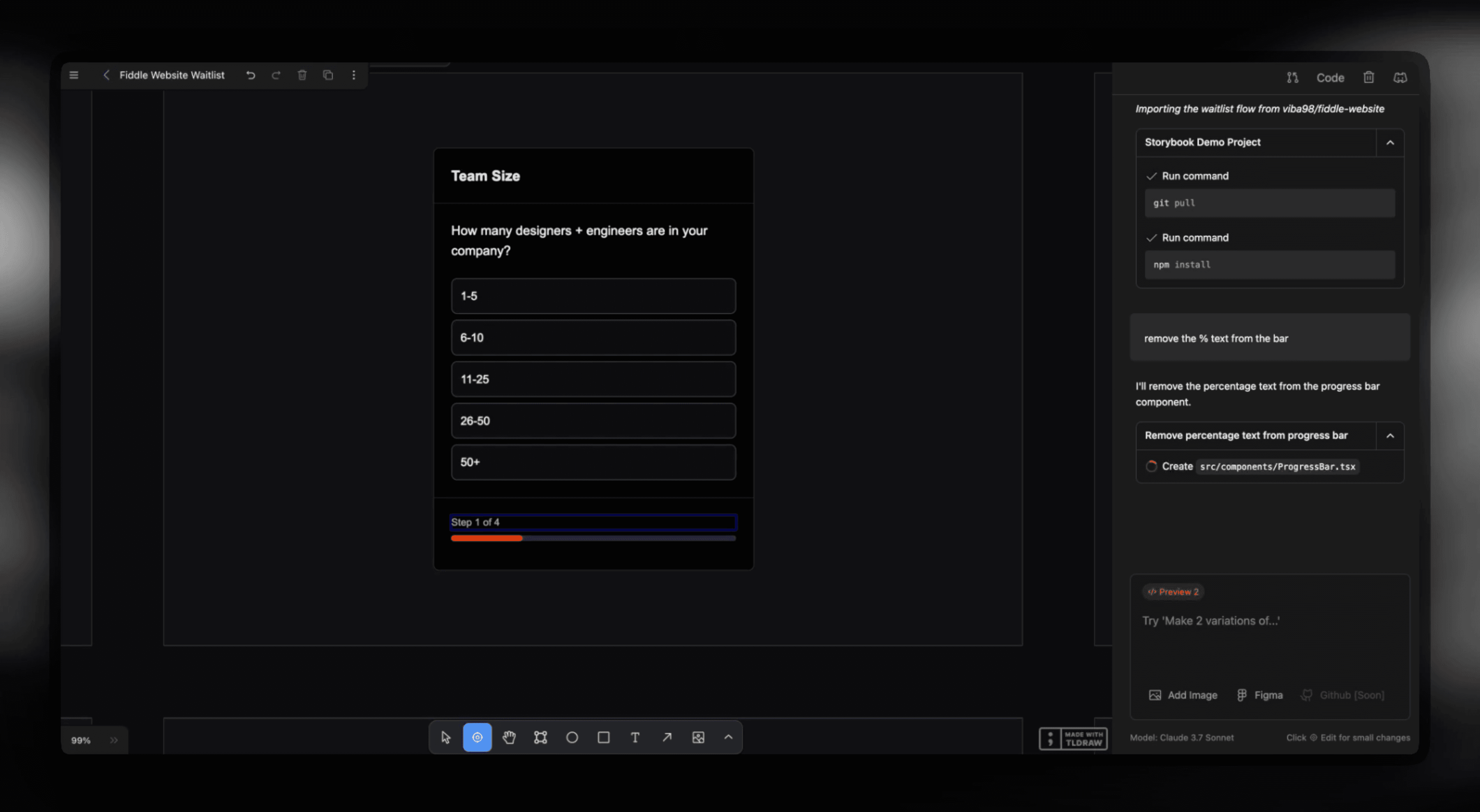Choose the 6-10 team size option
This screenshot has width=1480, height=812.
[x=594, y=337]
